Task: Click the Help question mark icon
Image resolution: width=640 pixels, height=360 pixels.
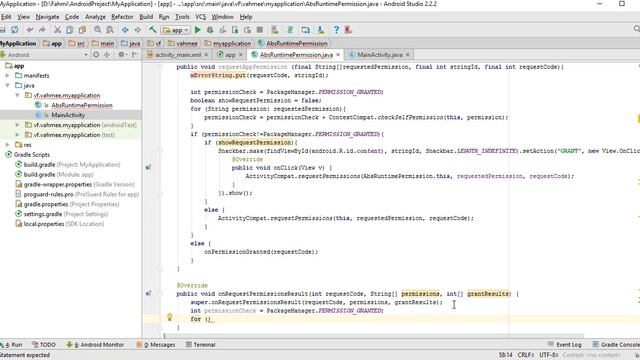Action: 336,30
